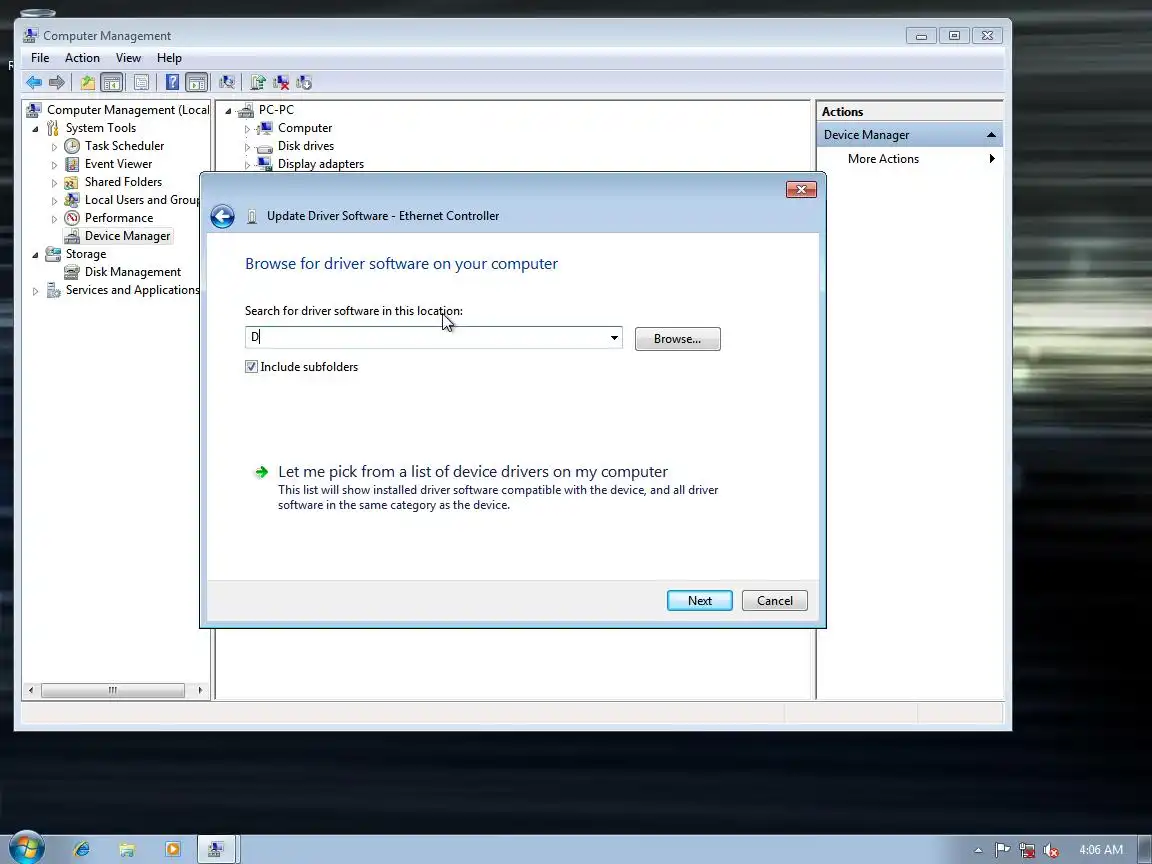Open Windows Media Player from the taskbar
The width and height of the screenshot is (1152, 864).
tap(173, 849)
